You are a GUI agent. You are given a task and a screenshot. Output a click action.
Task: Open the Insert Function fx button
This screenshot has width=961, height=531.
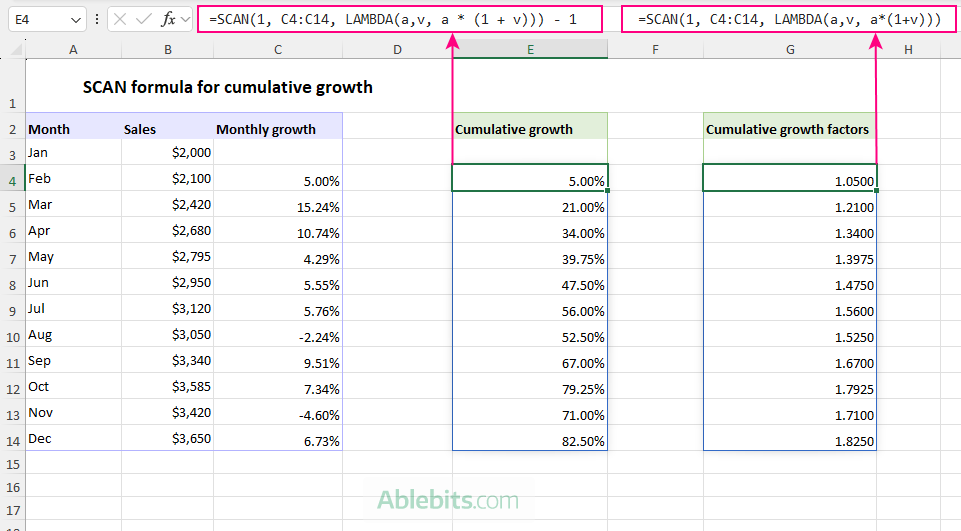pos(168,20)
